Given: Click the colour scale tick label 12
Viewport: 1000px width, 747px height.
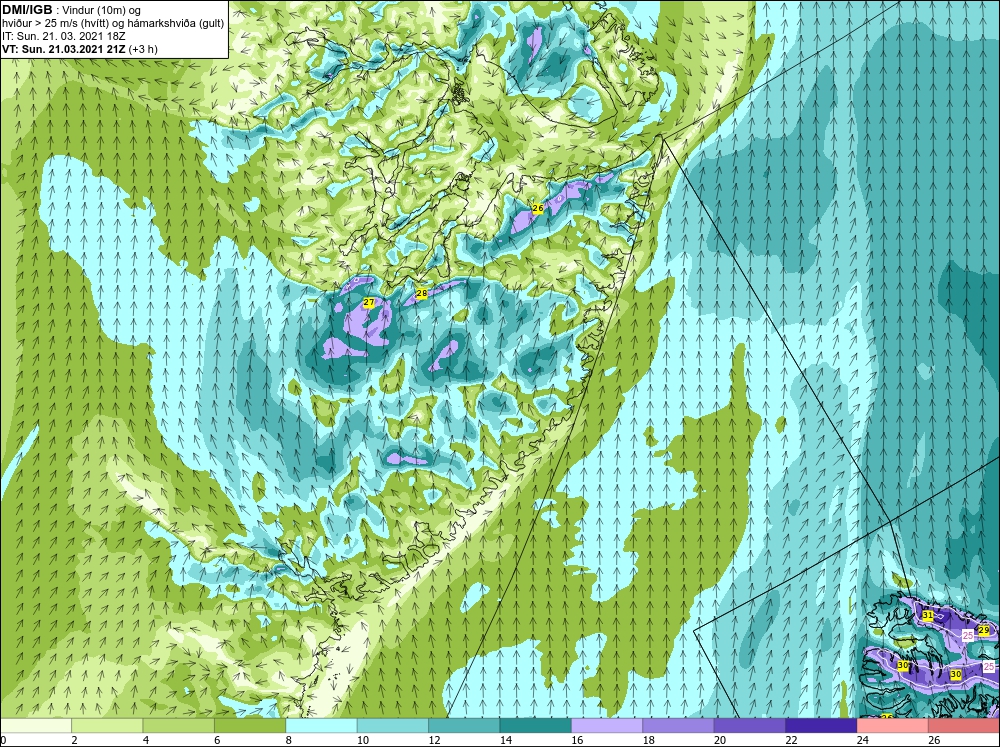Looking at the screenshot, I should [434, 740].
